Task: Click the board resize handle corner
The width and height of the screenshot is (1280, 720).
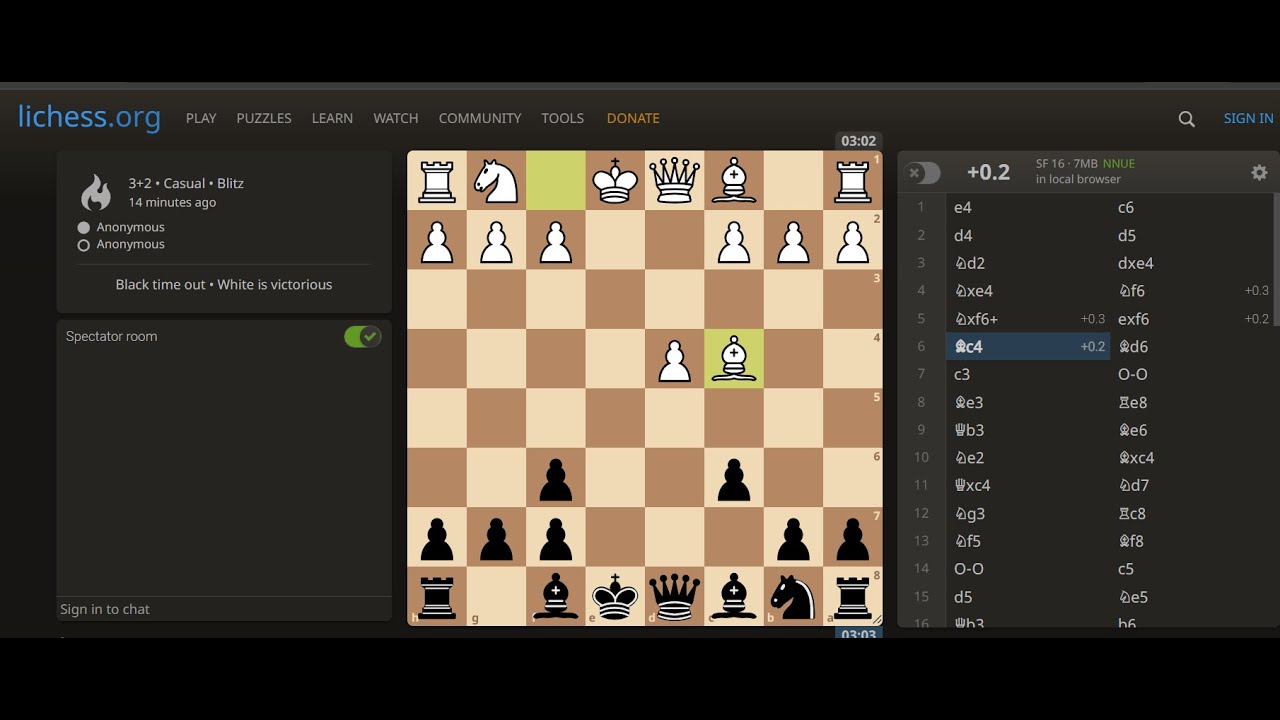Action: [877, 621]
